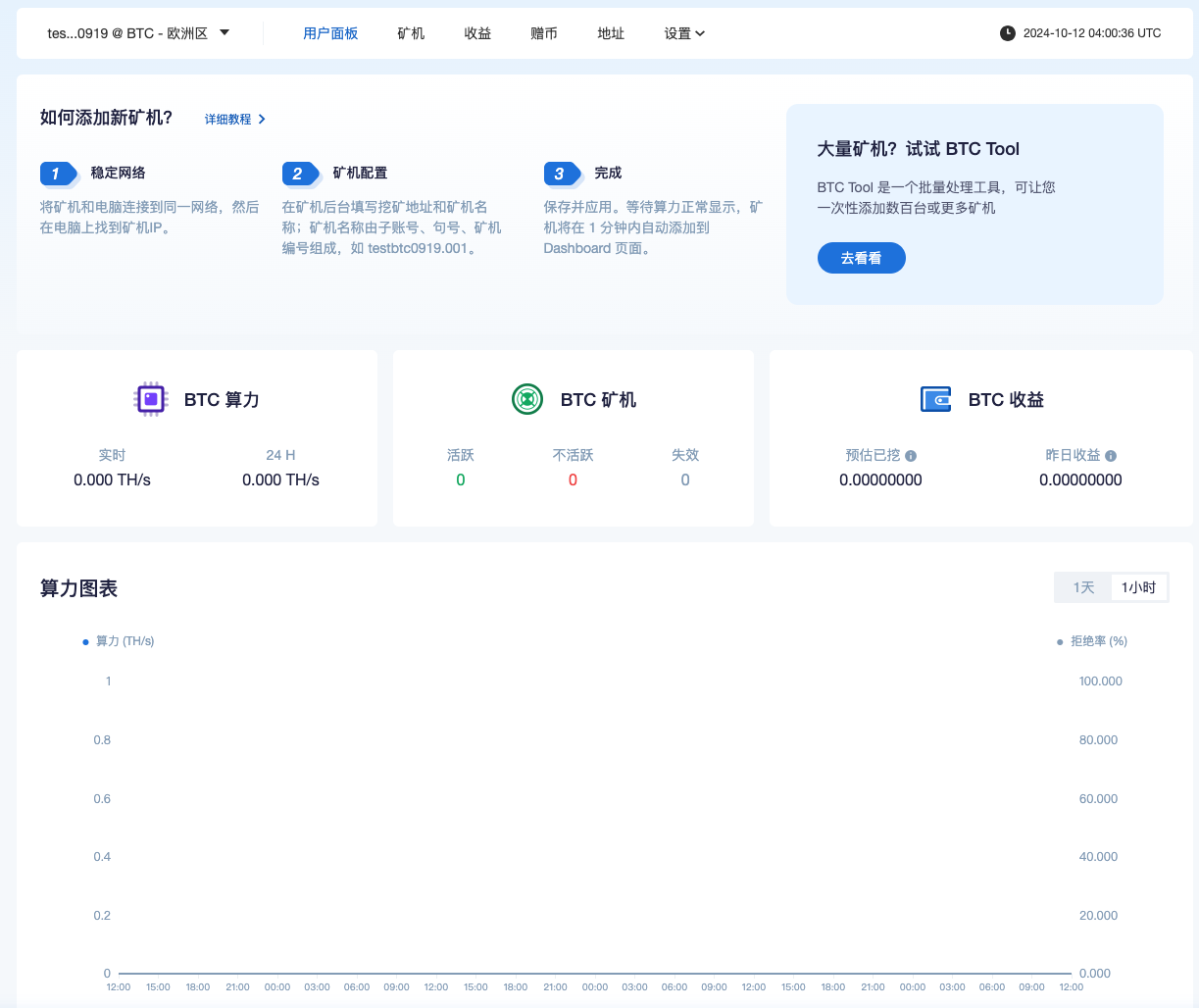The width and height of the screenshot is (1199, 1008).
Task: Click the BTC 收益 wallet icon
Action: click(x=935, y=399)
